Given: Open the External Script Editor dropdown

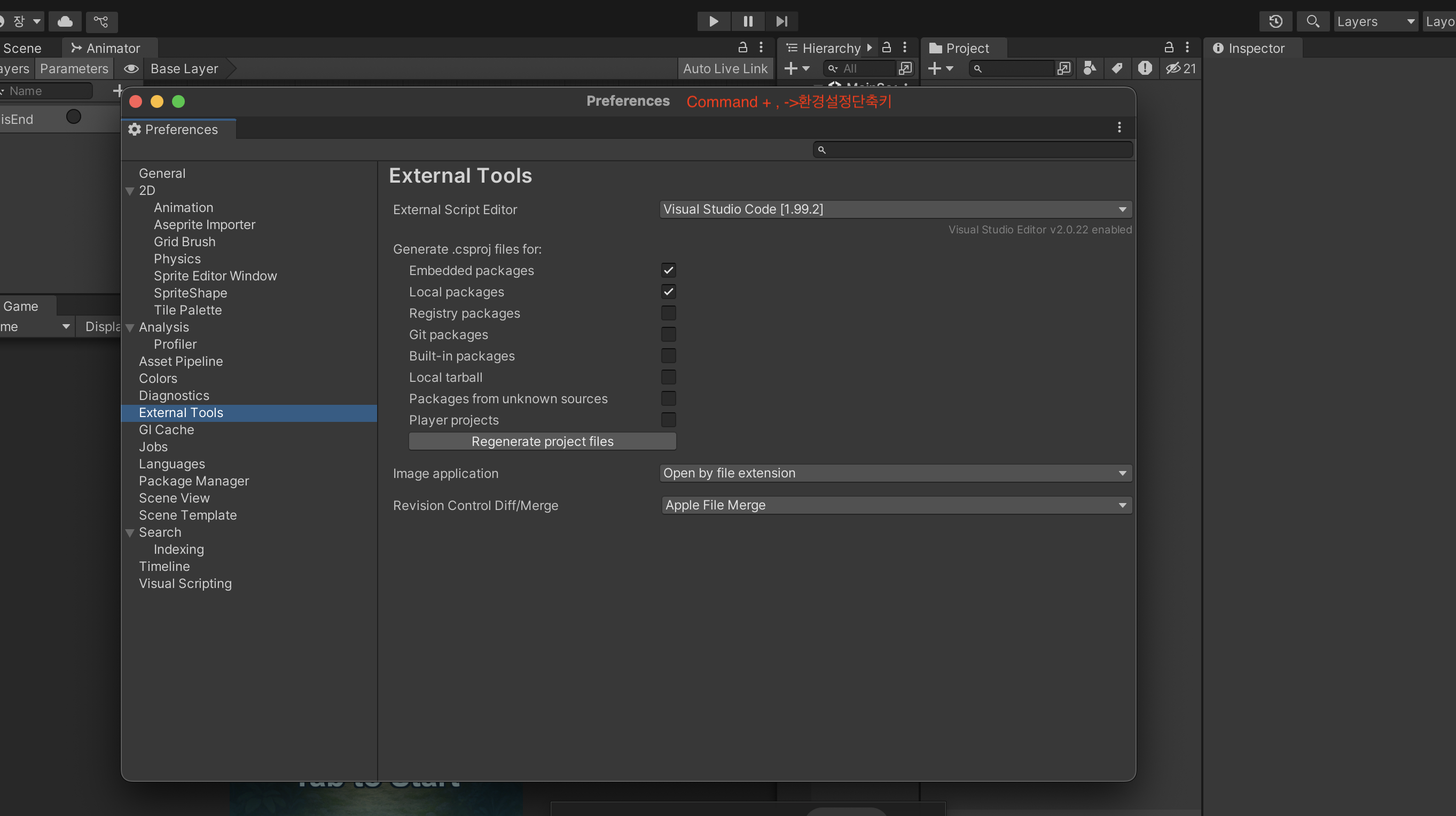Looking at the screenshot, I should click(895, 209).
